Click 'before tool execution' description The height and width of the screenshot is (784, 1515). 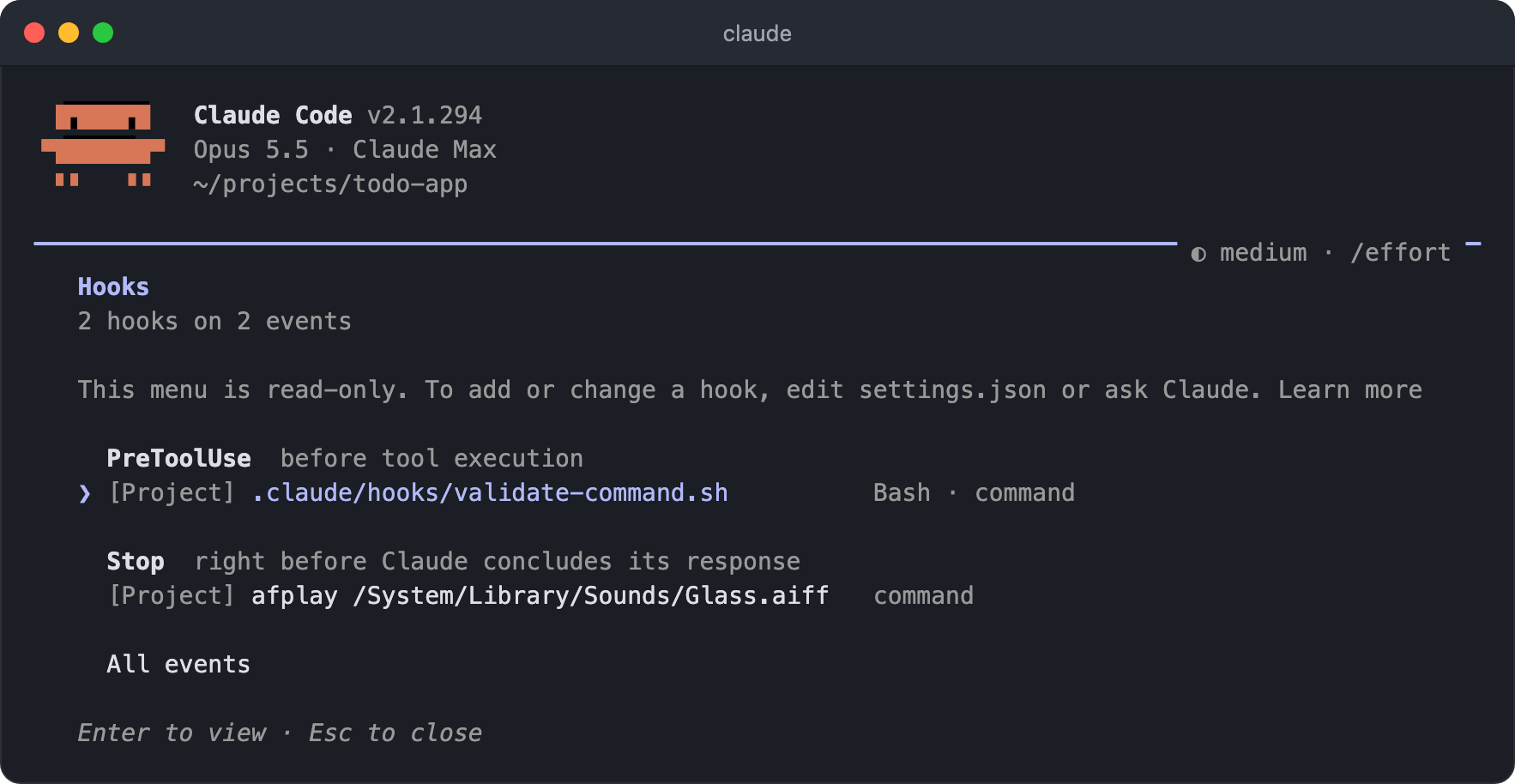pos(432,458)
